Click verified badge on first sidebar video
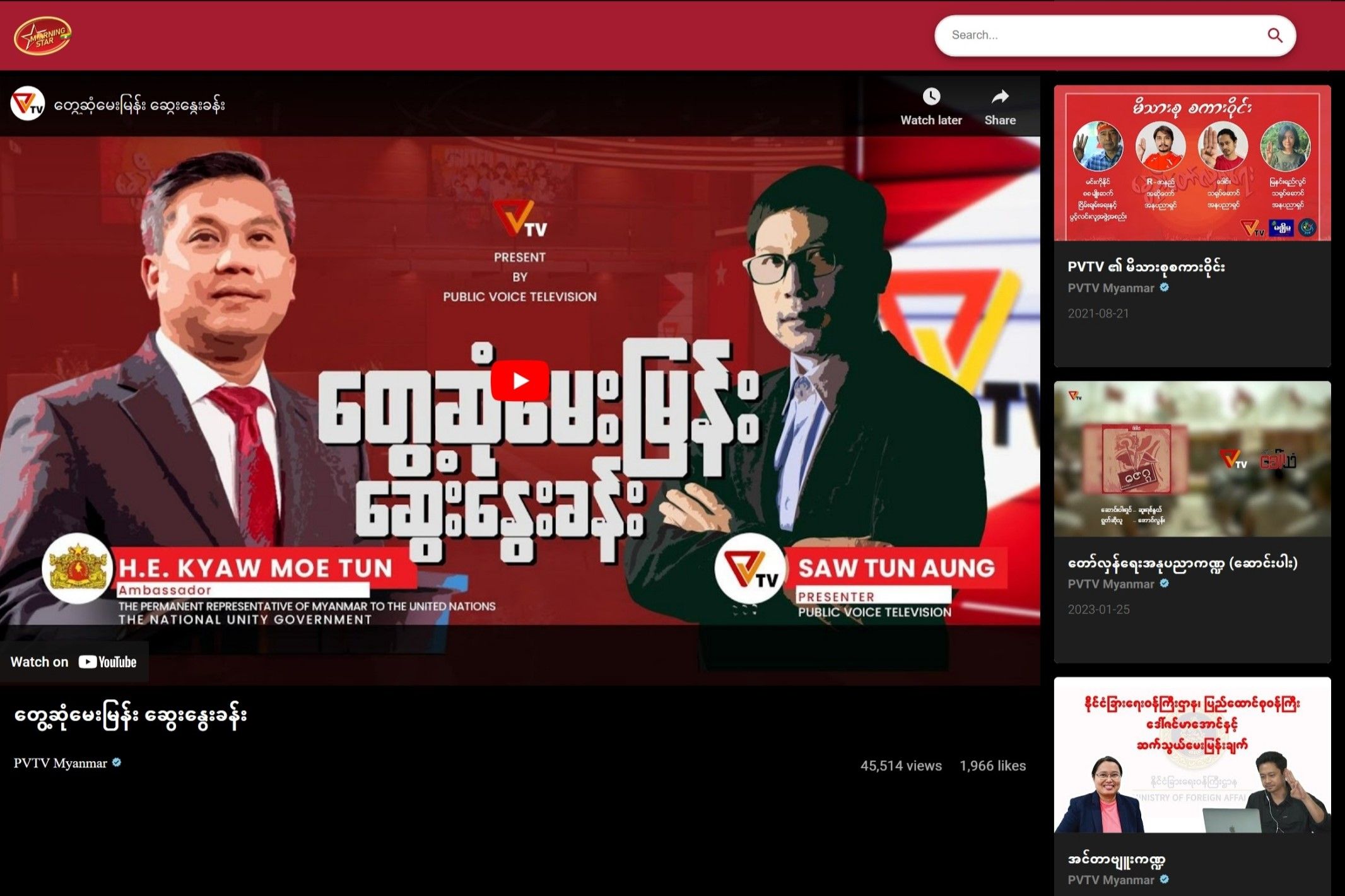This screenshot has width=1345, height=896. point(1165,288)
